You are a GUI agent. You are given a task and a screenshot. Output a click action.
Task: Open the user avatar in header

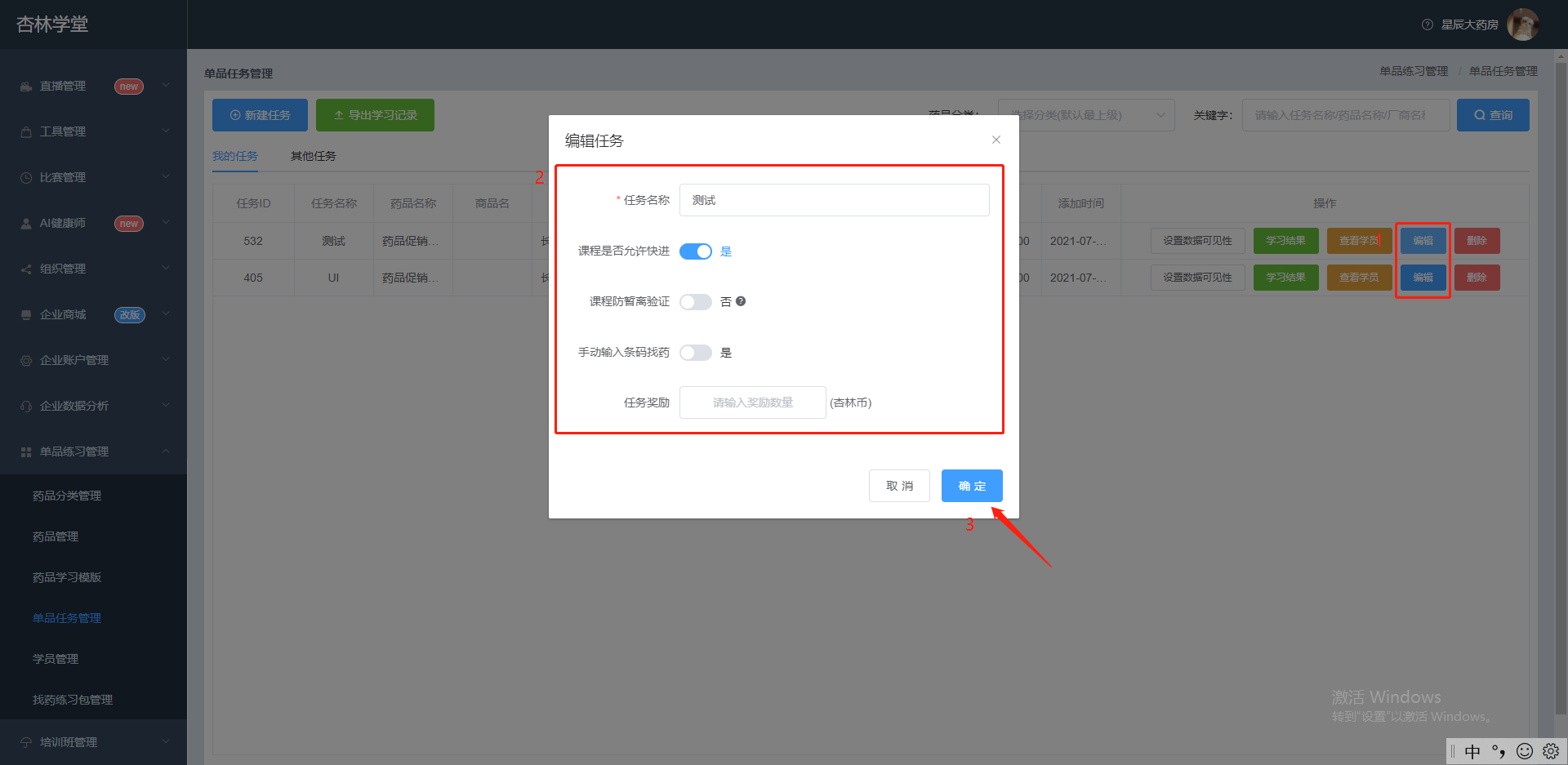pyautogui.click(x=1523, y=24)
